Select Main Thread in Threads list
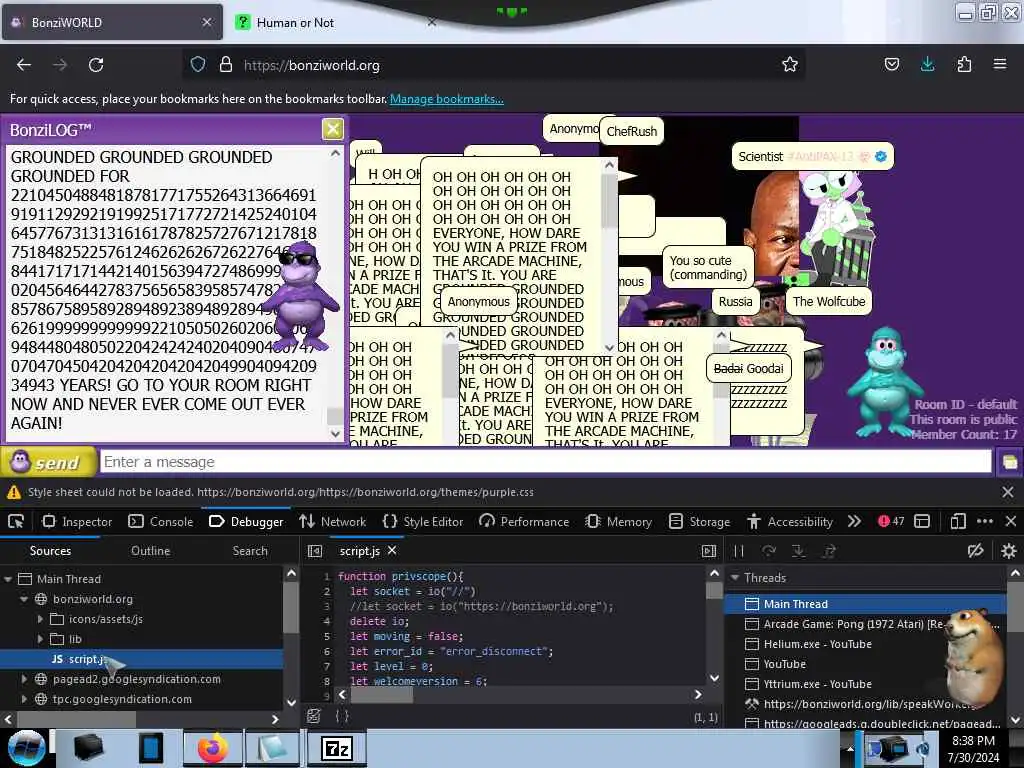The image size is (1024, 768). click(865, 604)
